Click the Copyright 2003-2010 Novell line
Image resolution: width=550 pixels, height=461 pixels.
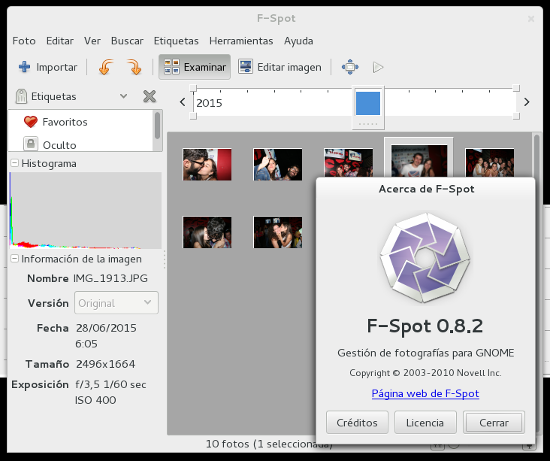[425, 373]
